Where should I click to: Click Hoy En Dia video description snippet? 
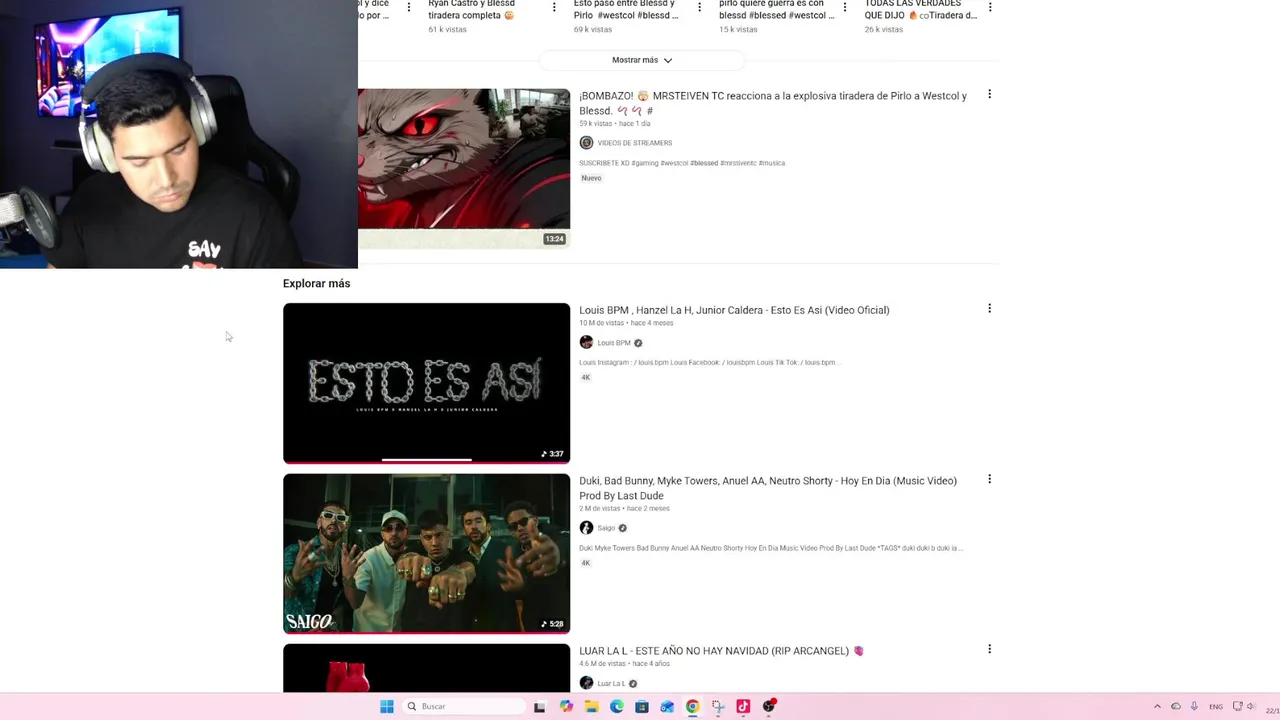point(771,548)
